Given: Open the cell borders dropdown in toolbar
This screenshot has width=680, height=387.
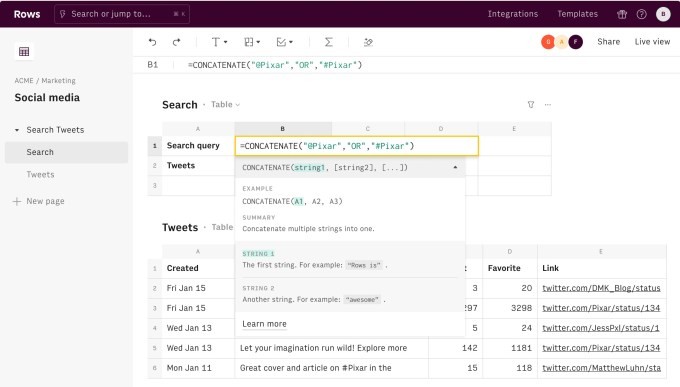Looking at the screenshot, I should coord(252,42).
